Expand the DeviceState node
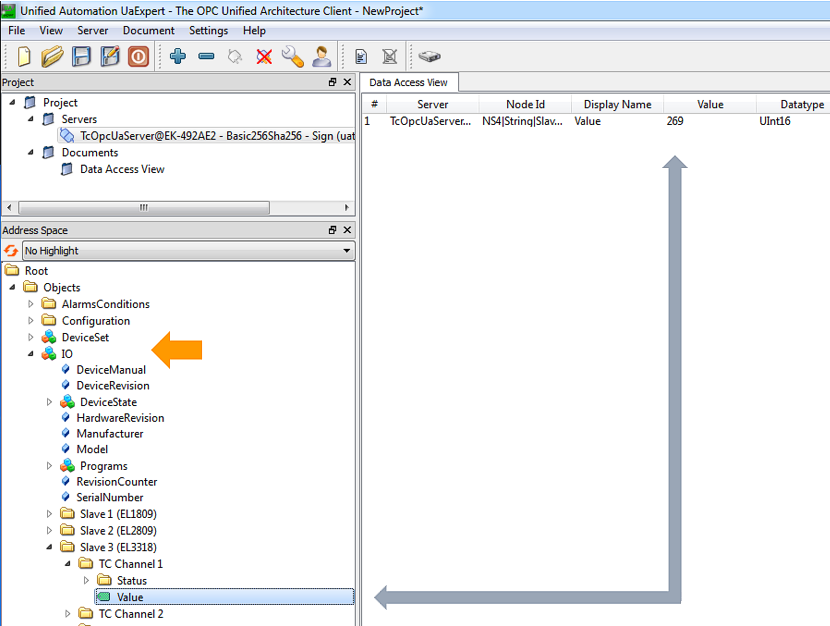830x626 pixels. pos(49,402)
